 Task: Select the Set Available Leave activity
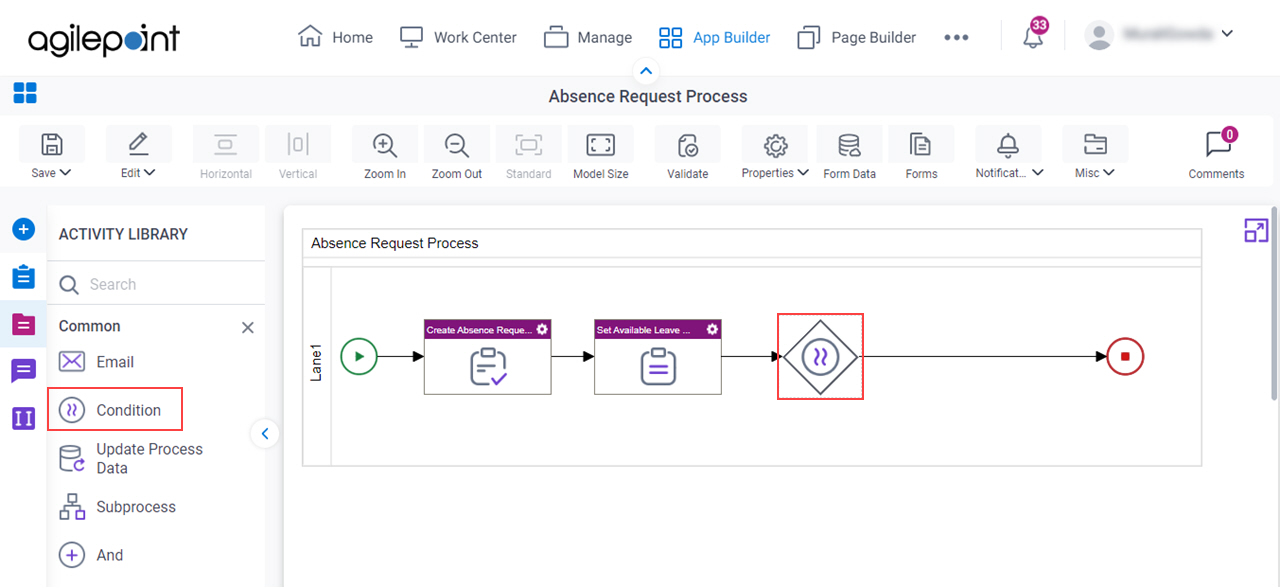point(658,357)
